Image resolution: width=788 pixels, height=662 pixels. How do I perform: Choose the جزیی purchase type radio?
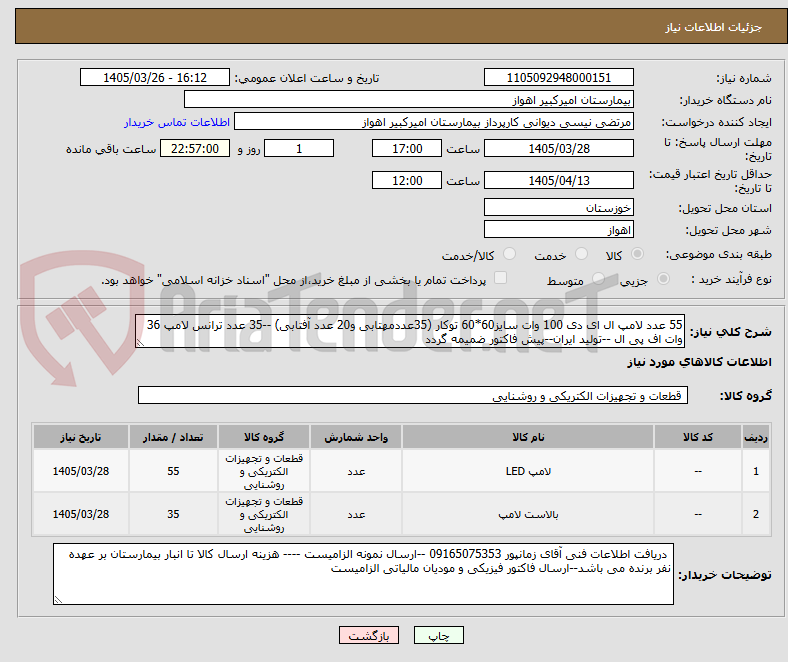[x=663, y=278]
